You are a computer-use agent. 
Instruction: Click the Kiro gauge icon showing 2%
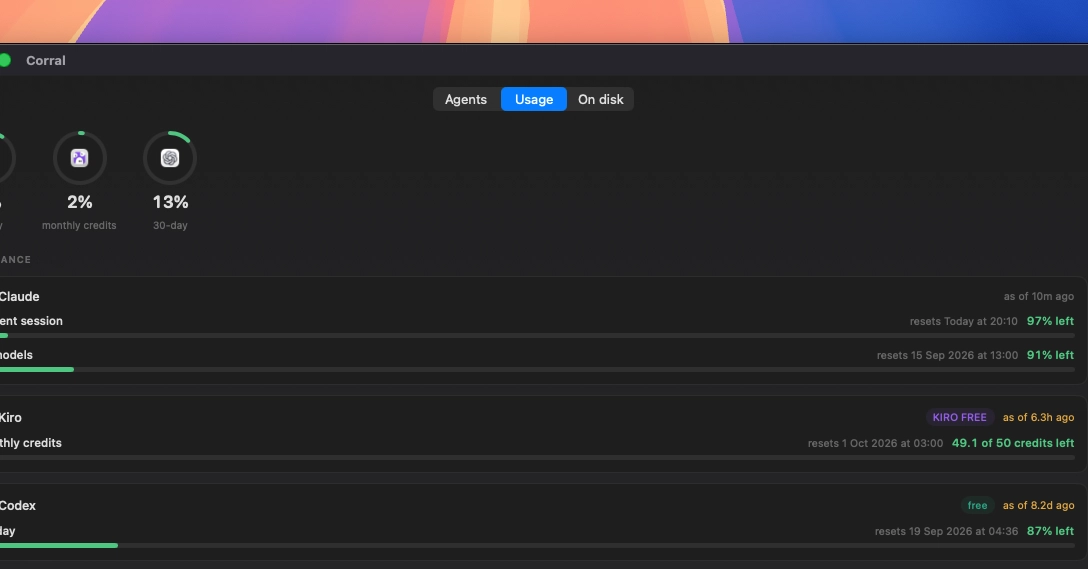click(x=80, y=158)
